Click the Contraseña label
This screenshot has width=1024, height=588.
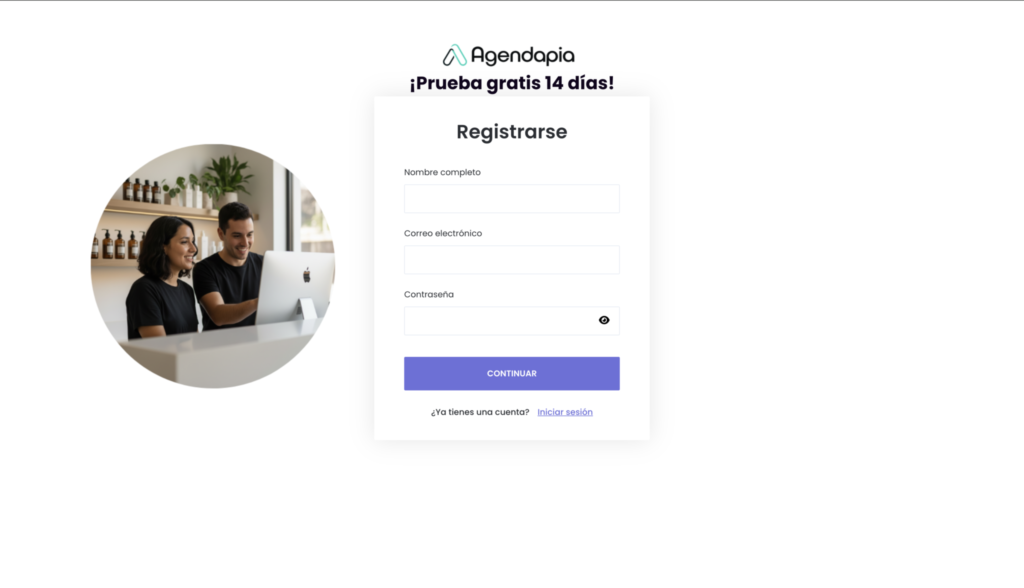click(x=428, y=295)
